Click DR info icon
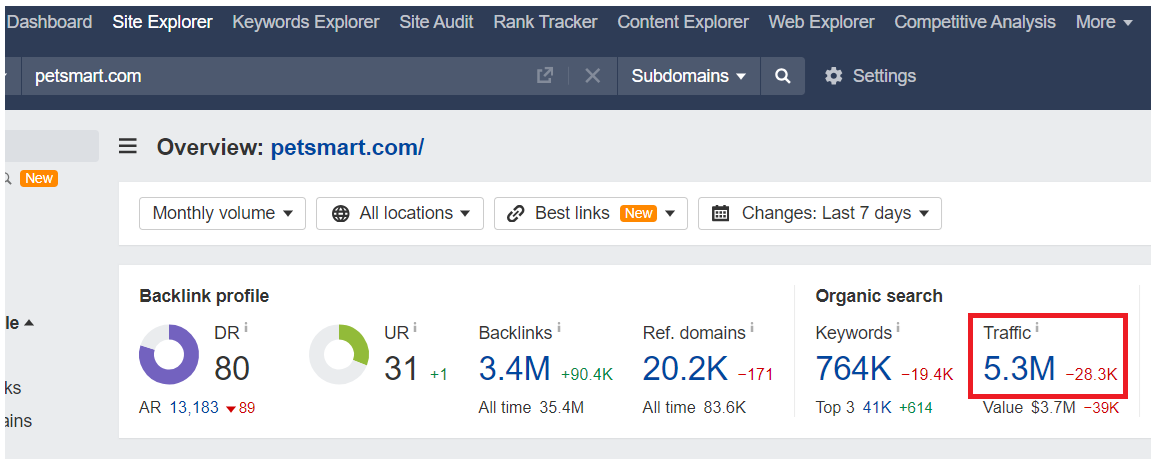The height and width of the screenshot is (475, 1160). click(246, 326)
